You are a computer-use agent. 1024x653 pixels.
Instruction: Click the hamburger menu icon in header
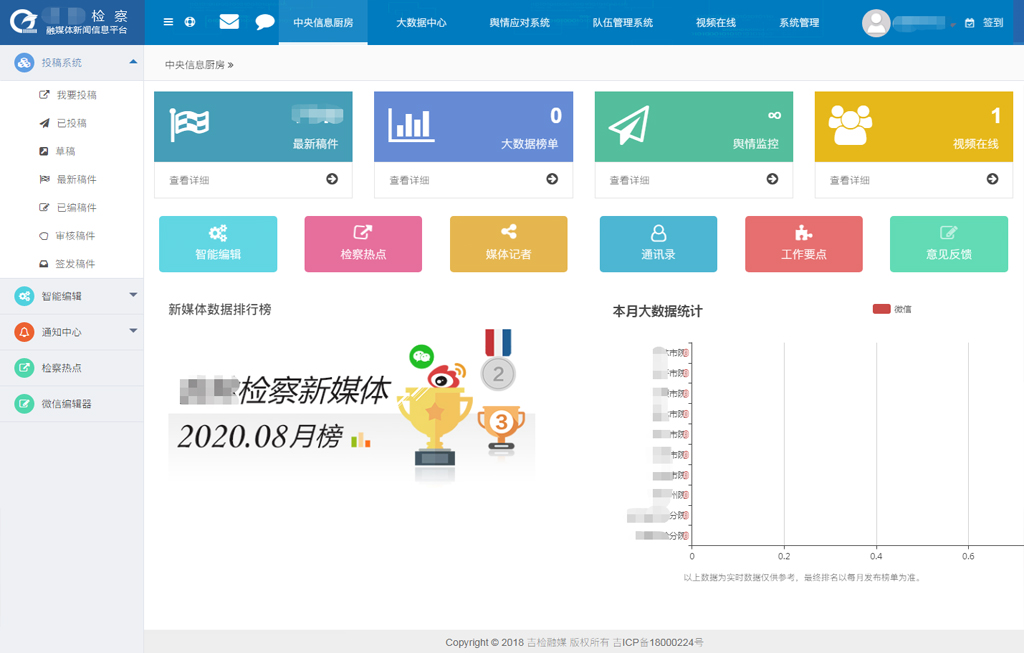[x=168, y=22]
